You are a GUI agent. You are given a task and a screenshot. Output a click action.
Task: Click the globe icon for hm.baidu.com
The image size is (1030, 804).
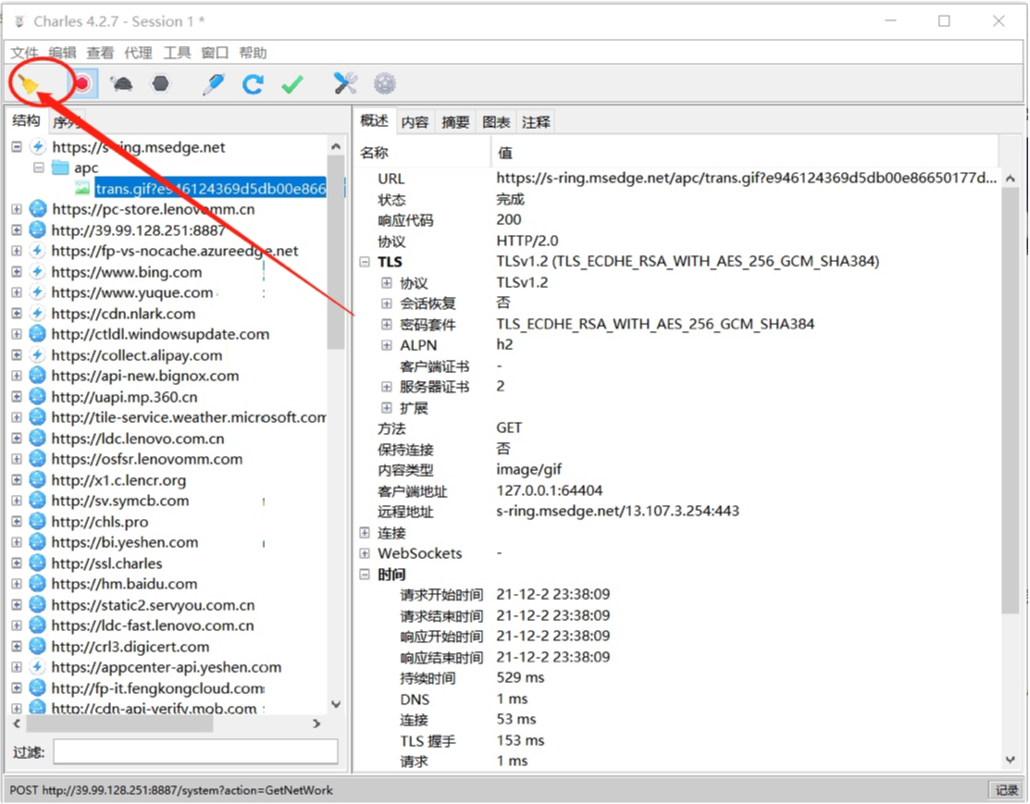(38, 584)
